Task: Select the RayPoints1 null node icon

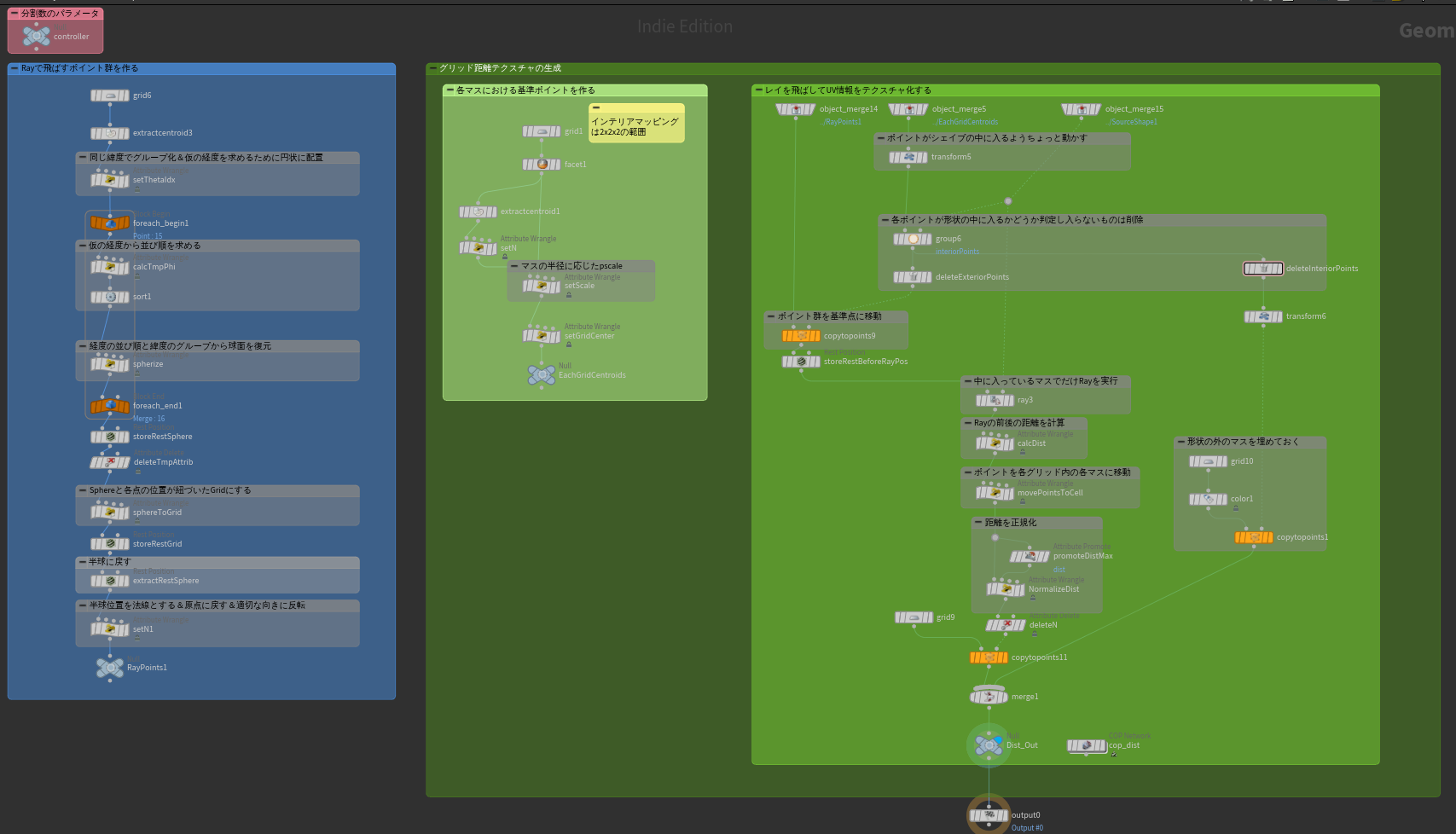Action: 110,668
